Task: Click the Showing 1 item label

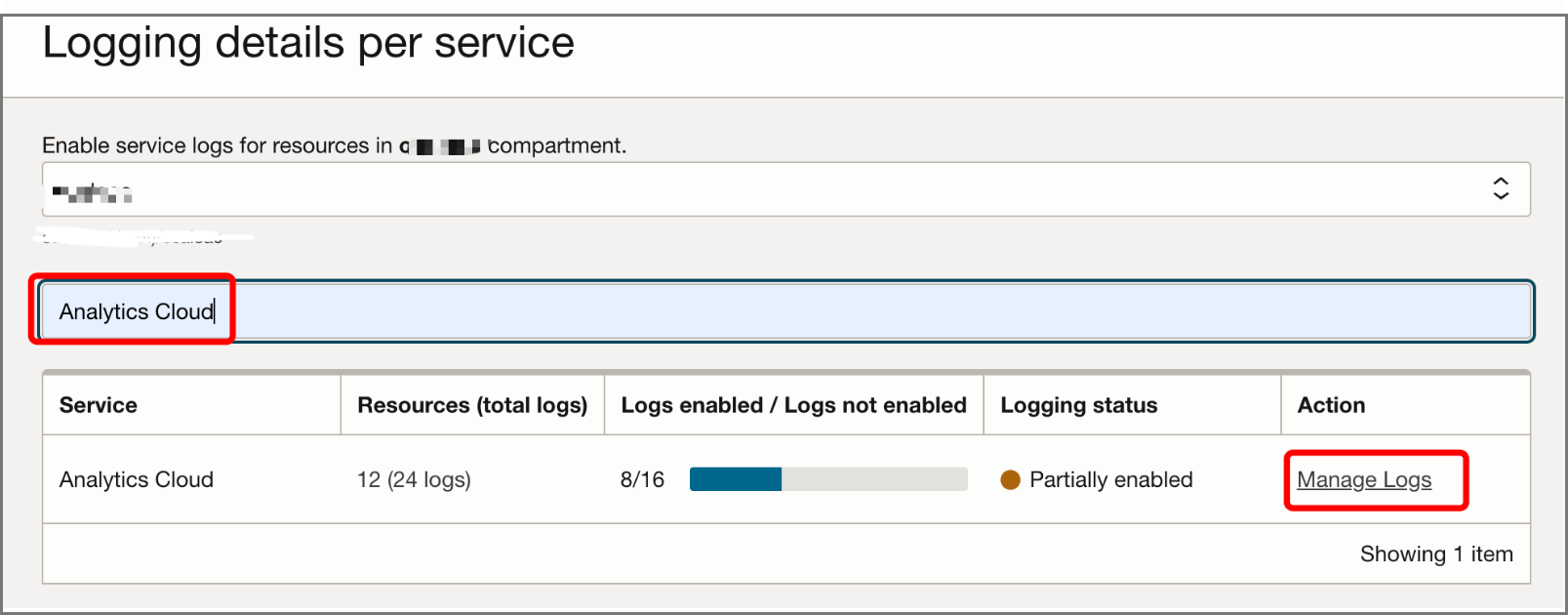Action: coord(1435,553)
